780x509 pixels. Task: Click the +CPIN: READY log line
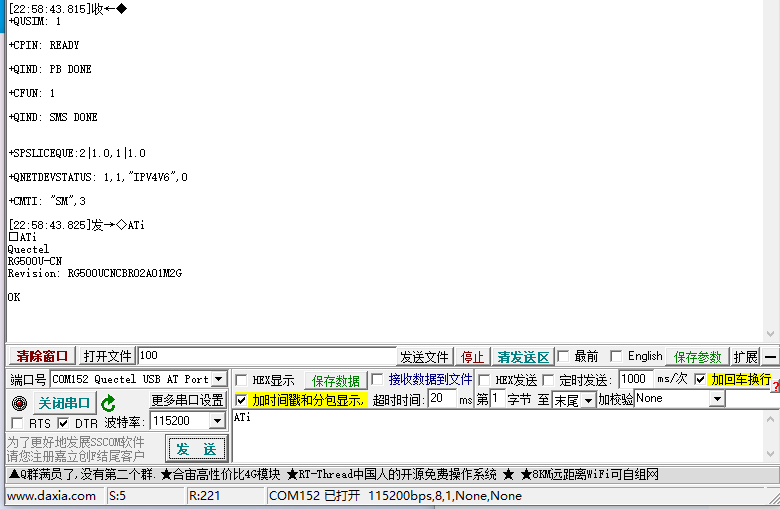pyautogui.click(x=44, y=45)
